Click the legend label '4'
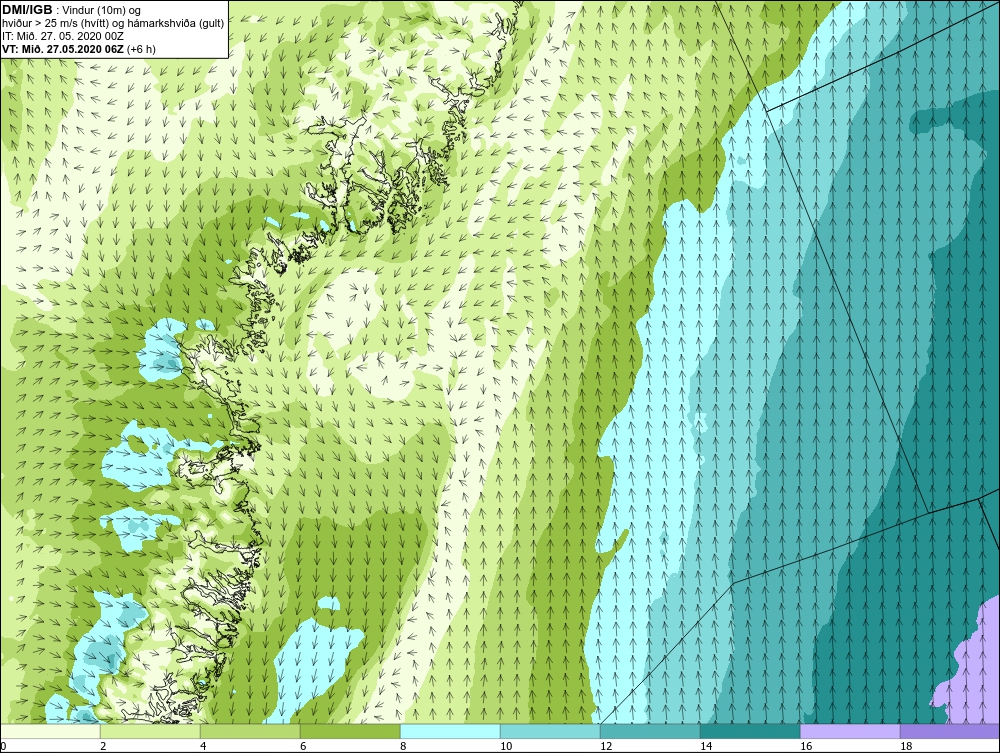Screen dimensions: 1000x753 [203, 746]
